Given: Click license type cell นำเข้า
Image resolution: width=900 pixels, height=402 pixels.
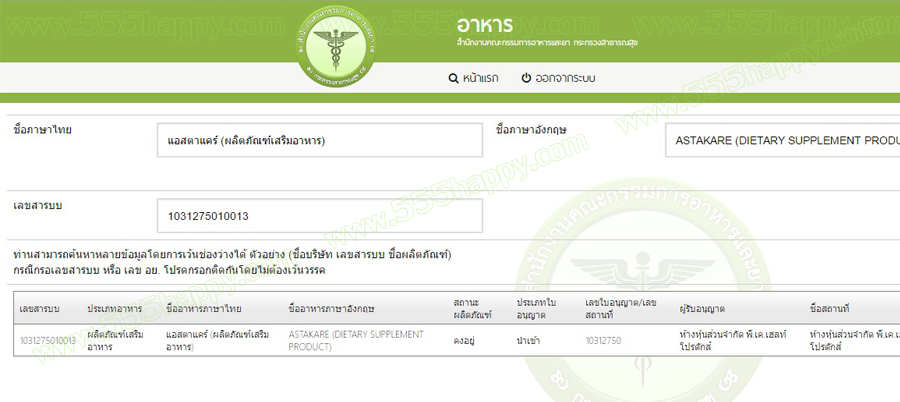Looking at the screenshot, I should 528,341.
